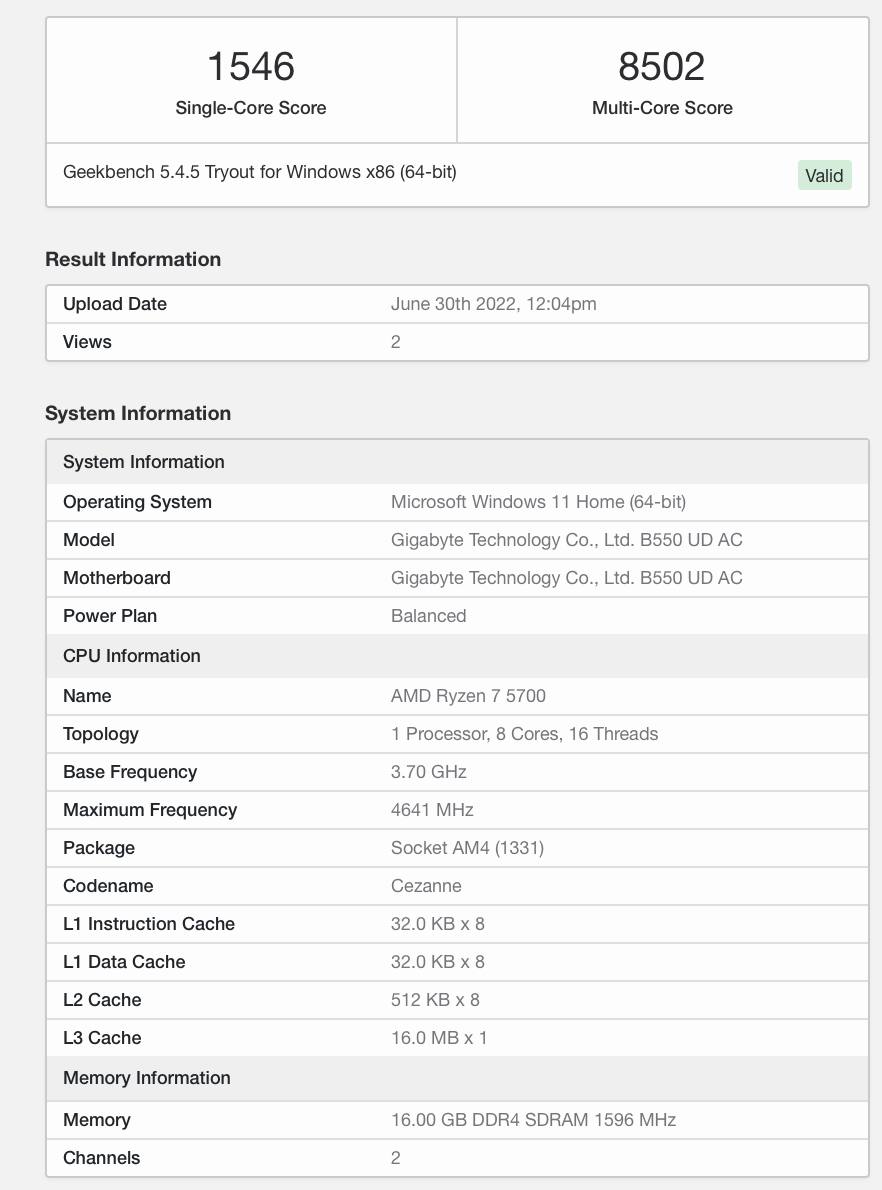
Task: Click the "Memory Information" section header
Action: (x=457, y=1078)
